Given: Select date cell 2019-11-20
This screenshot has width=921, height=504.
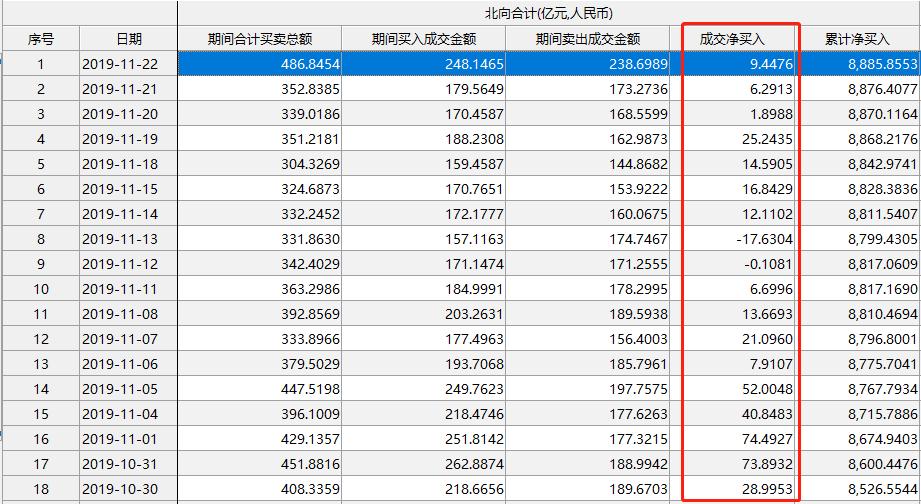Looking at the screenshot, I should (x=129, y=113).
